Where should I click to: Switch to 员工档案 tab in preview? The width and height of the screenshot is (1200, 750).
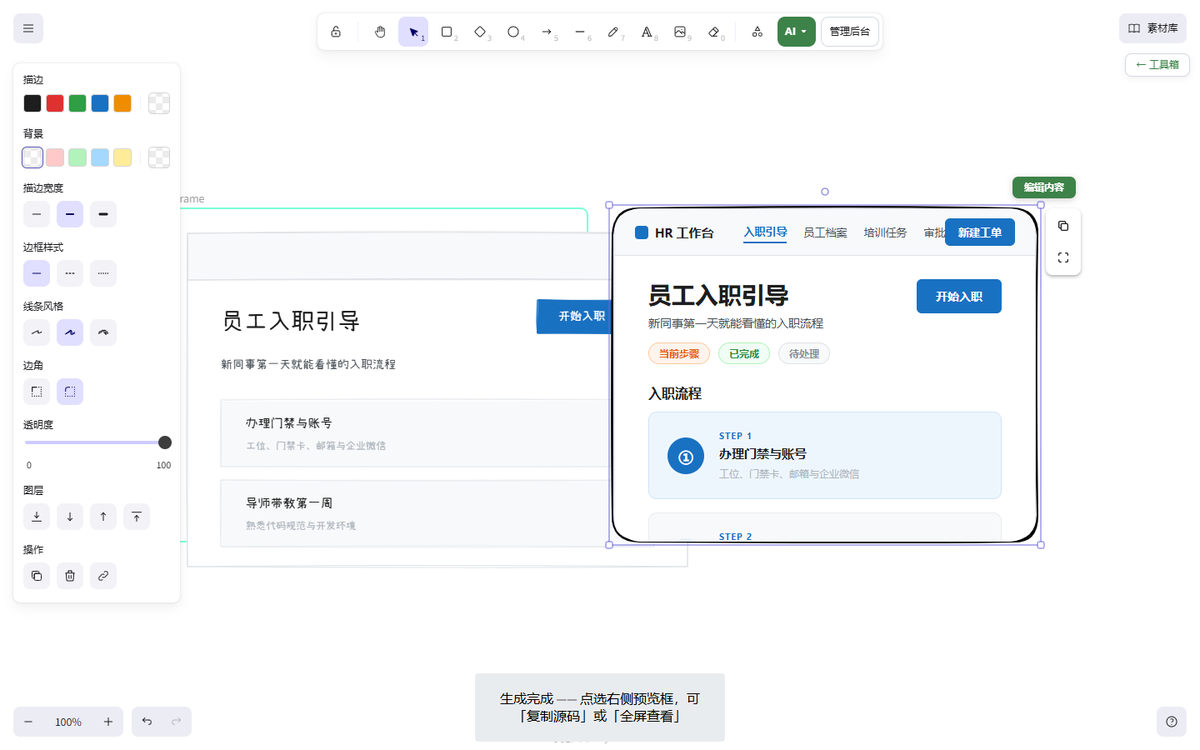[825, 233]
